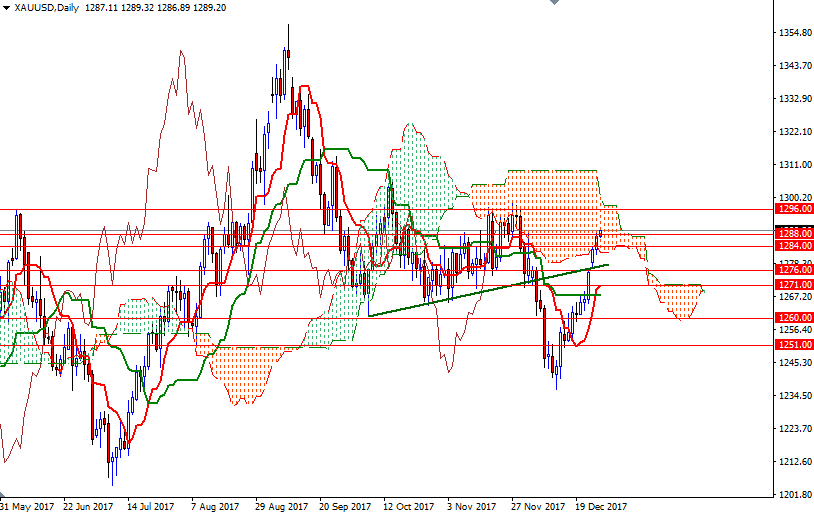Select the 1276.00 horizontal line label

click(794, 270)
